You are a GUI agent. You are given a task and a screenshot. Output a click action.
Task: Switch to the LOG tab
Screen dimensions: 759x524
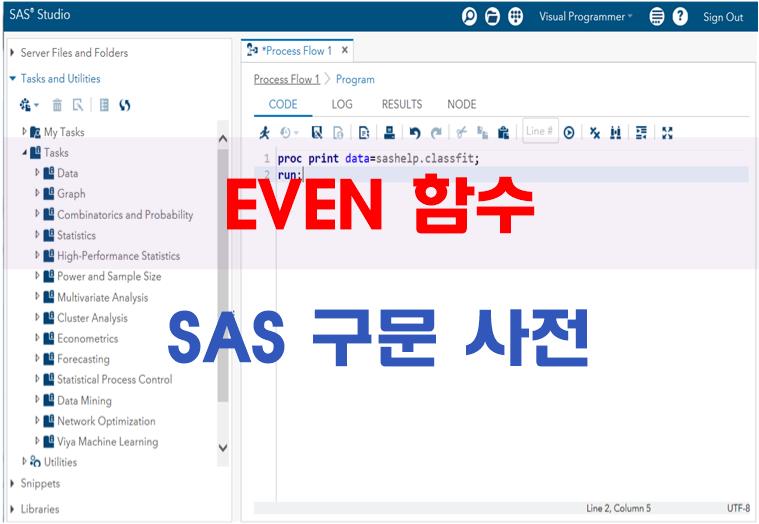point(342,104)
